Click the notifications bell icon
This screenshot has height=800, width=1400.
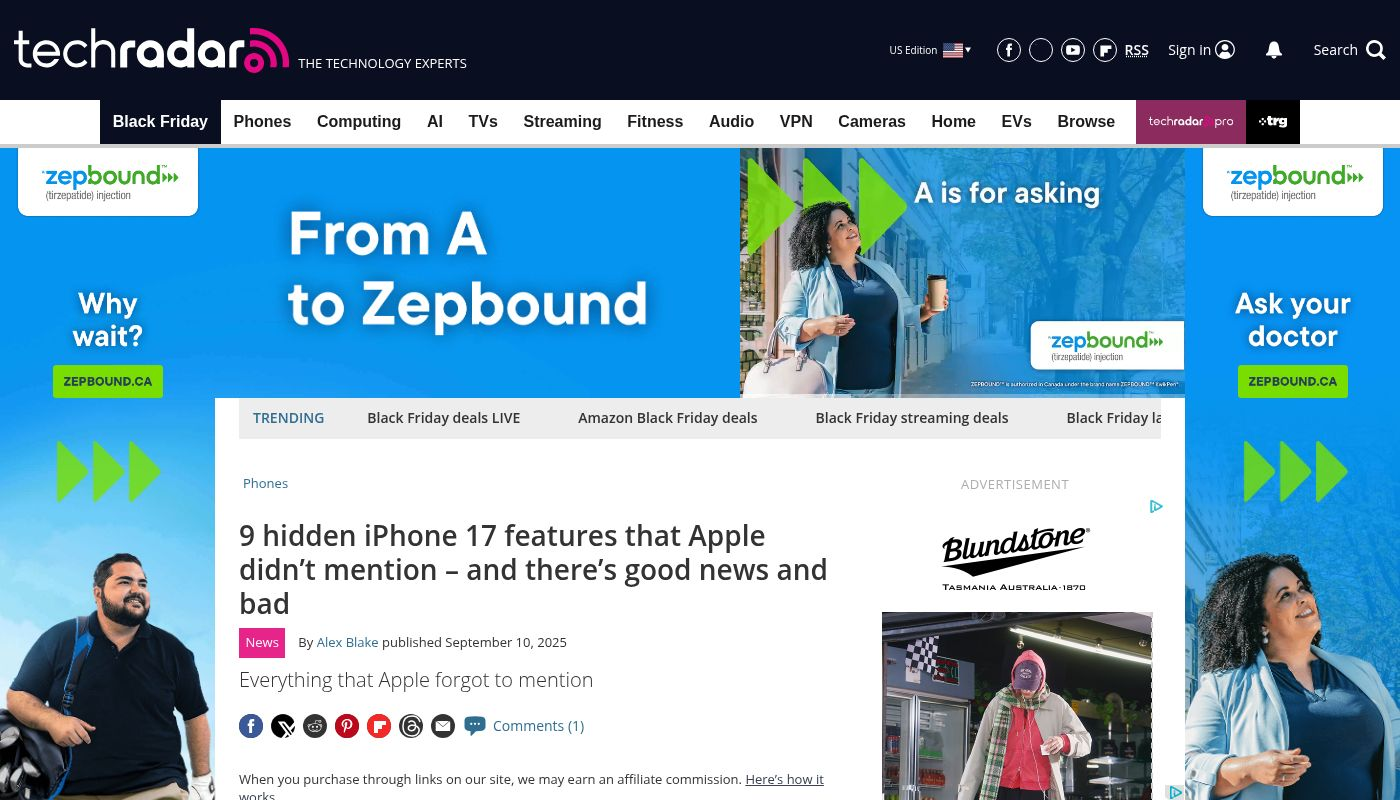click(1274, 50)
